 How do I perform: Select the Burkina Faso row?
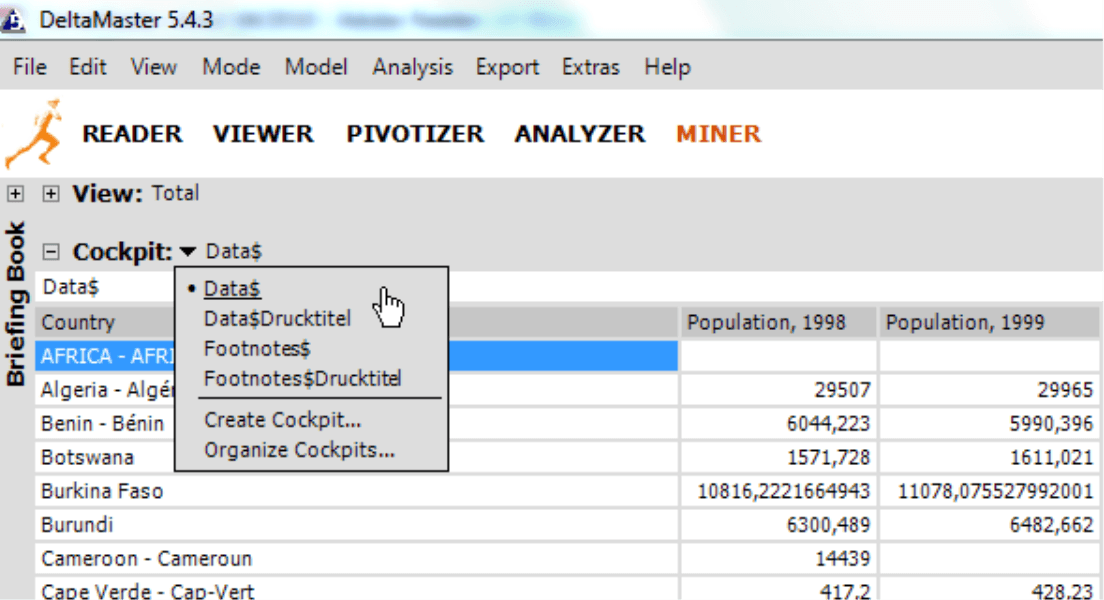pos(356,491)
